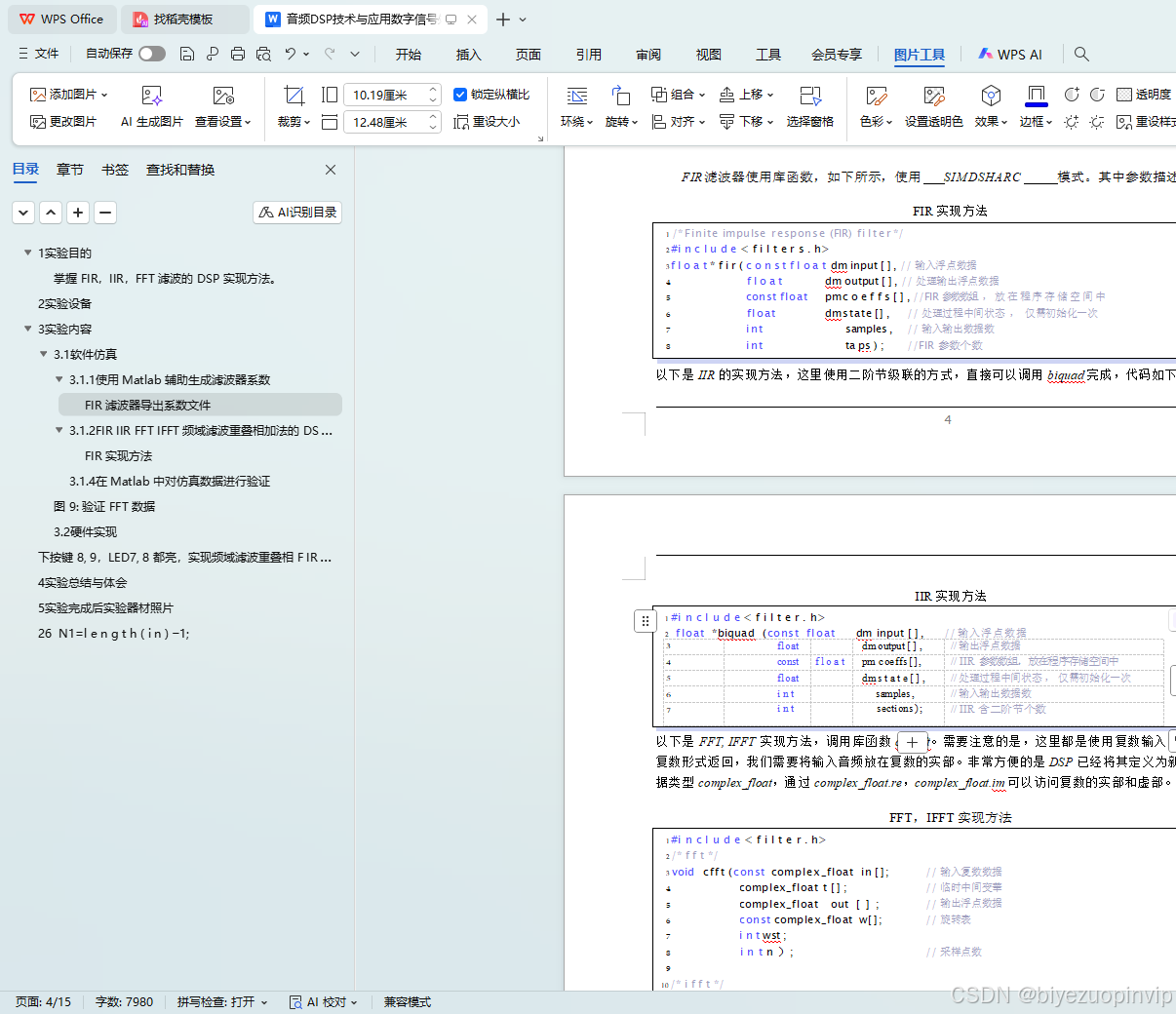The width and height of the screenshot is (1176, 1014).
Task: Switch to the 引用 ribbon tab
Action: point(589,55)
